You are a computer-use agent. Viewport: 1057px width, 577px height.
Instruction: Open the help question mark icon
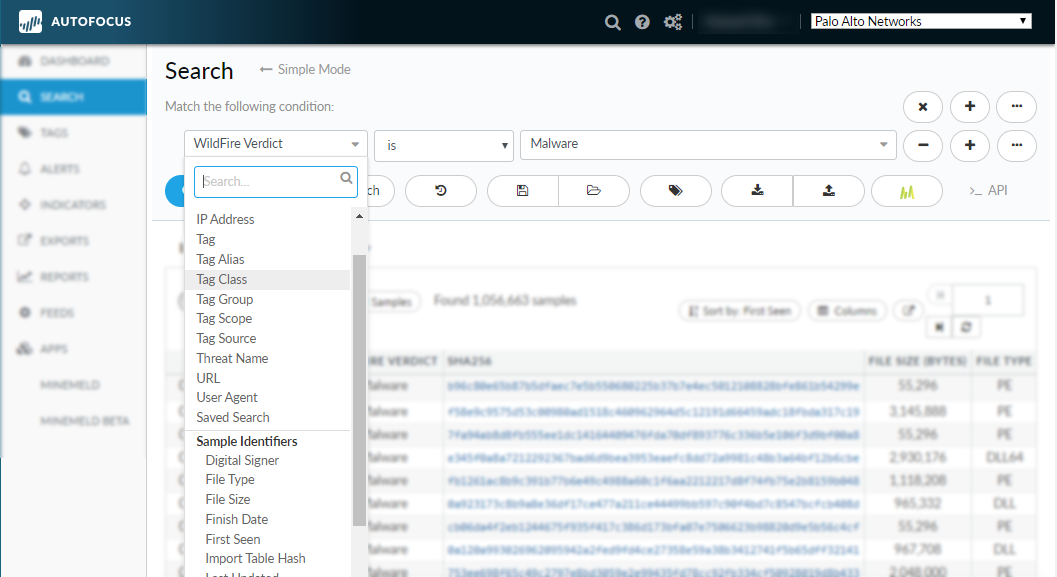click(x=643, y=22)
